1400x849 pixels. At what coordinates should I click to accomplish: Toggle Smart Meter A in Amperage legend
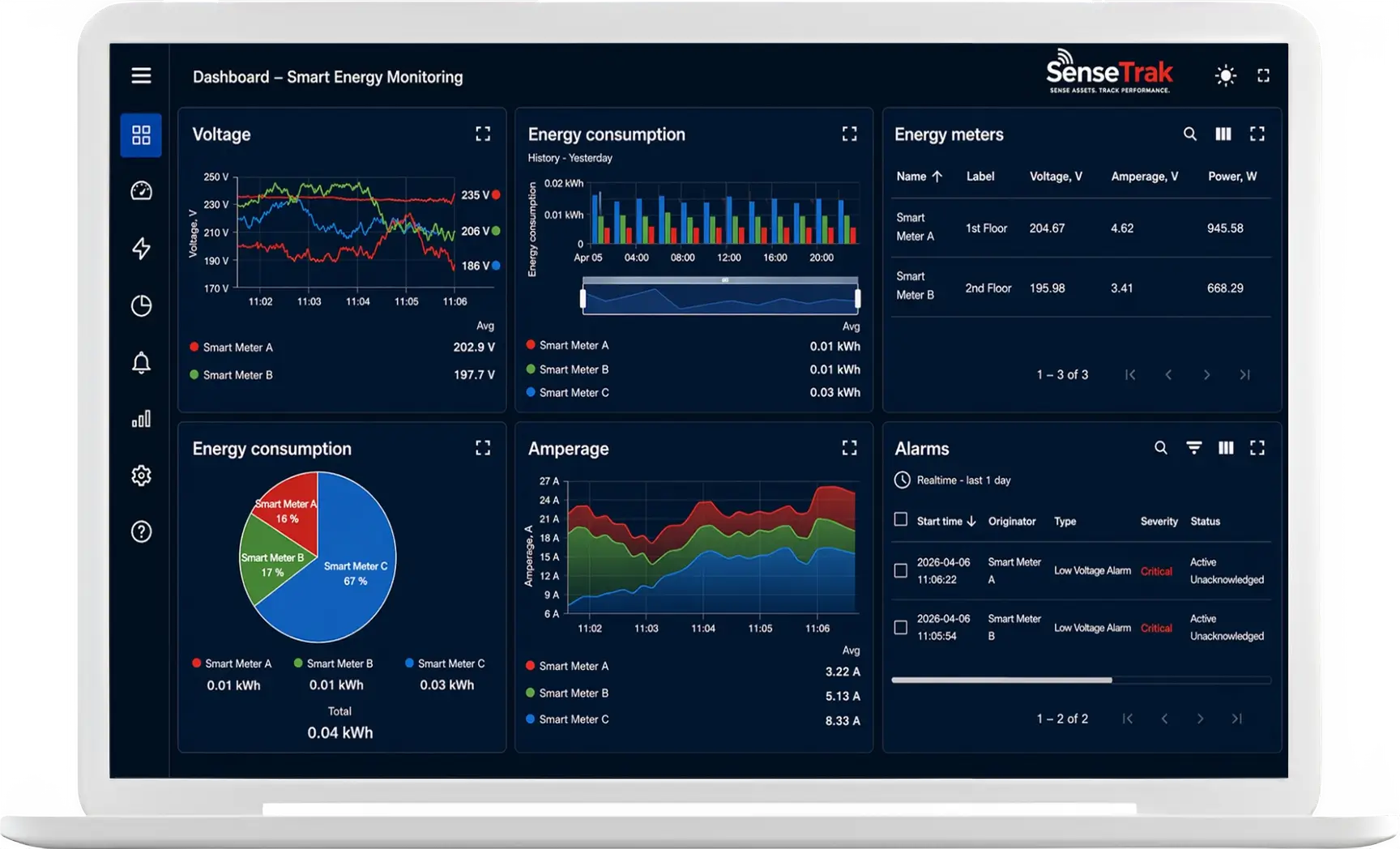click(568, 666)
